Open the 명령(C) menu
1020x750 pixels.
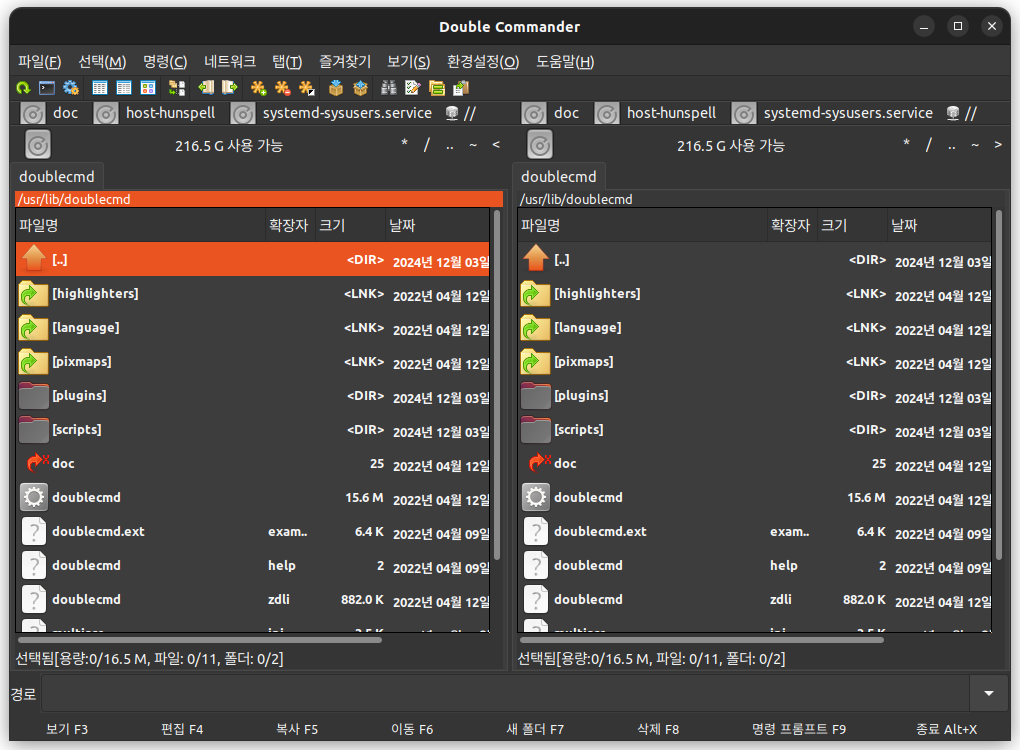tap(165, 62)
